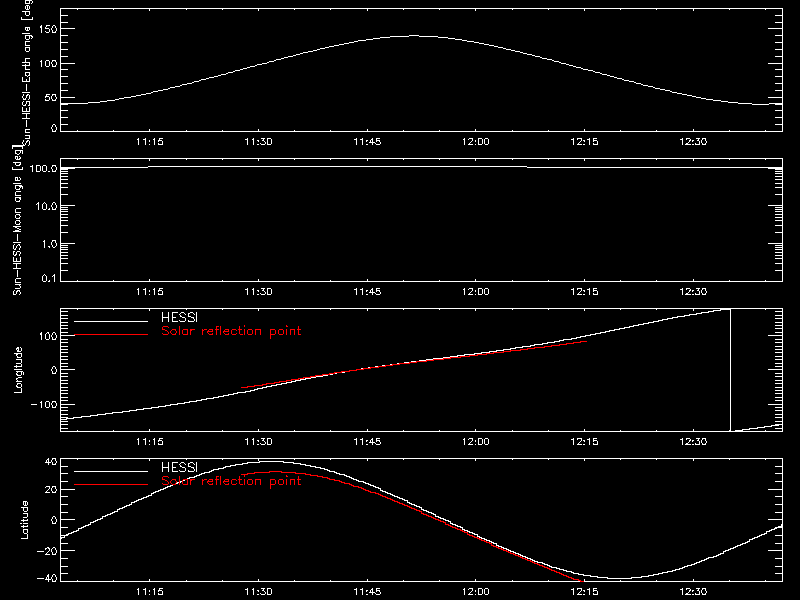This screenshot has width=800, height=600.
Task: Click the vertical longitude wrap line
Action: 731,370
